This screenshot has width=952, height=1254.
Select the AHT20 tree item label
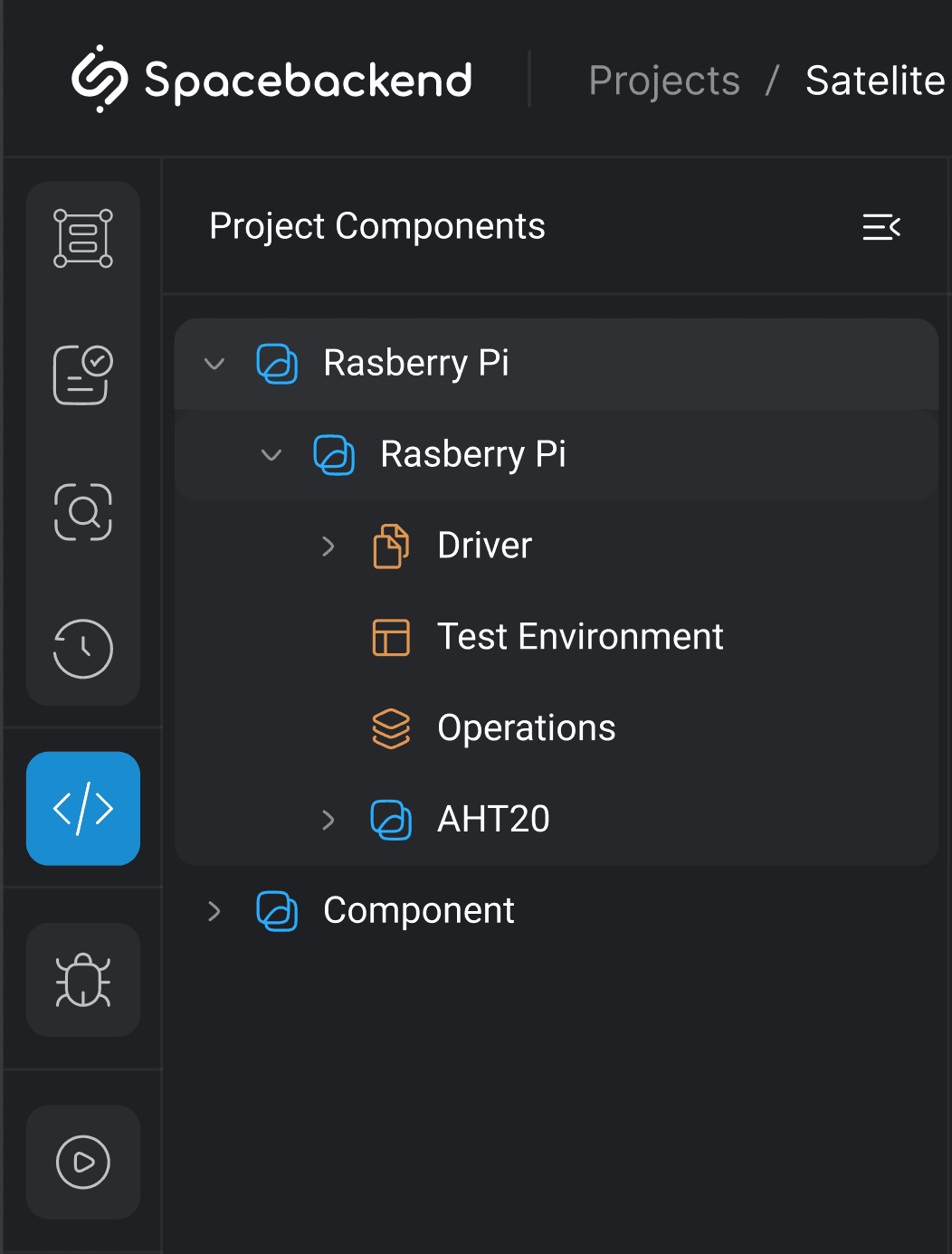point(493,820)
